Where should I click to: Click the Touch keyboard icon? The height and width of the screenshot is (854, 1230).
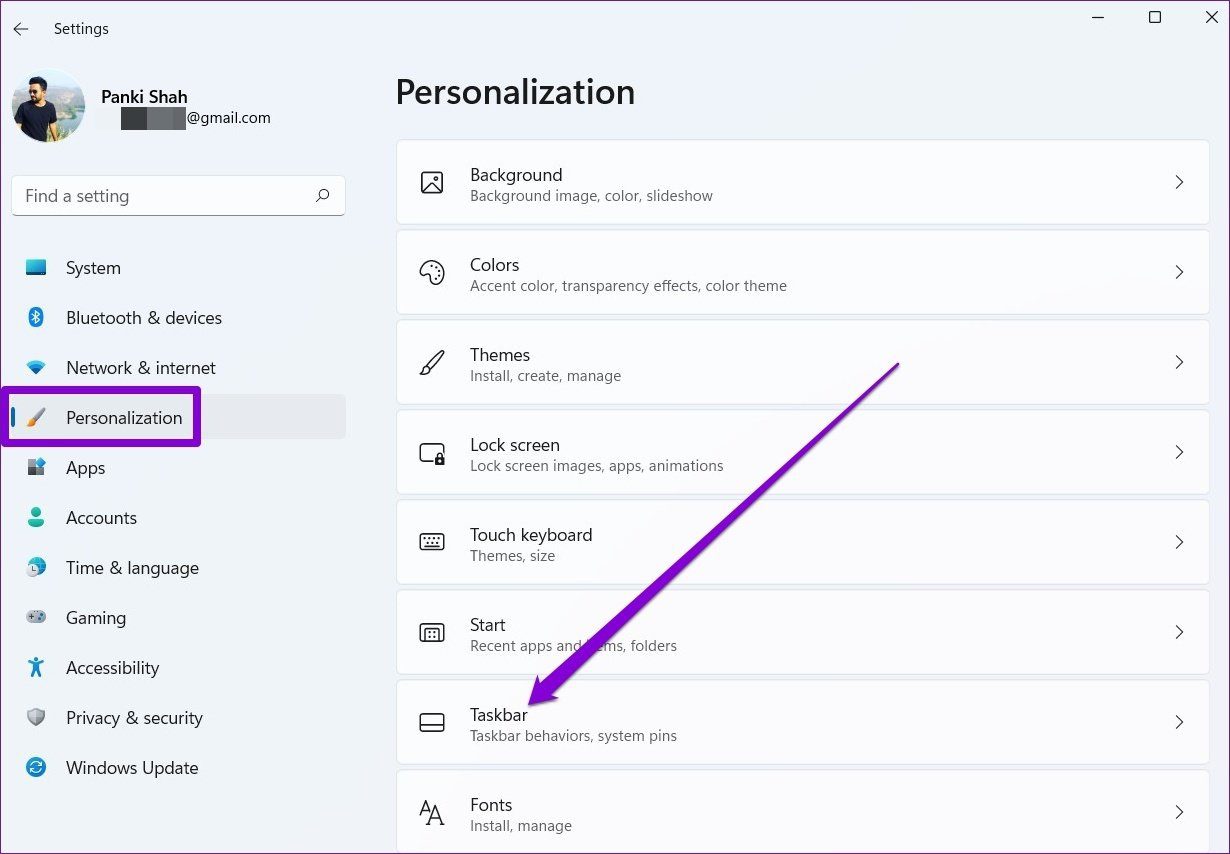tap(432, 542)
